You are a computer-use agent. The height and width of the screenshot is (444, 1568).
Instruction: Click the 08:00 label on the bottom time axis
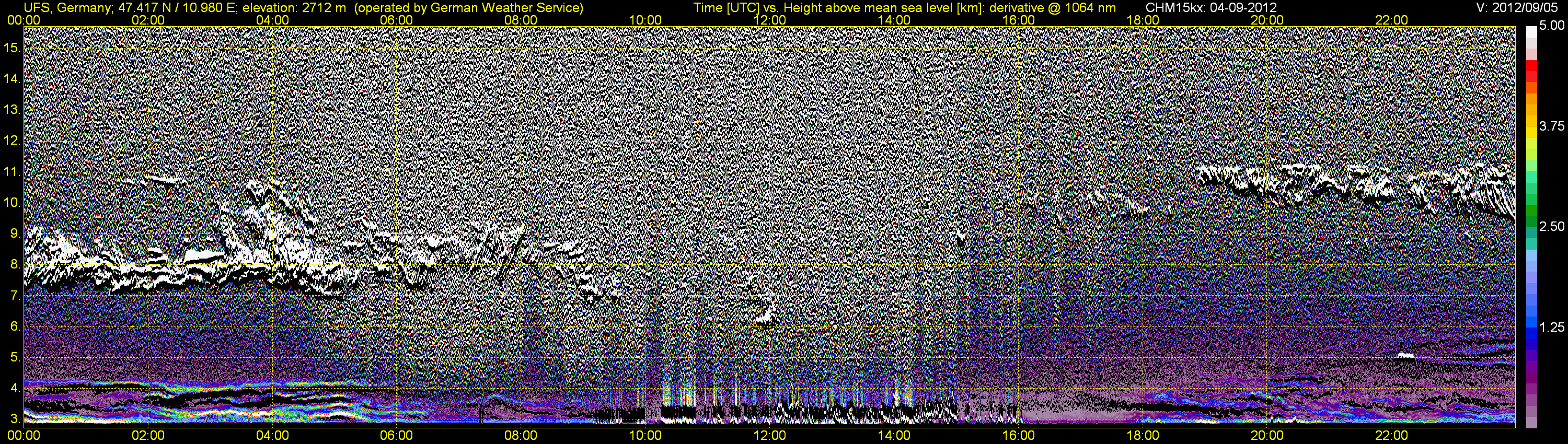pos(521,436)
